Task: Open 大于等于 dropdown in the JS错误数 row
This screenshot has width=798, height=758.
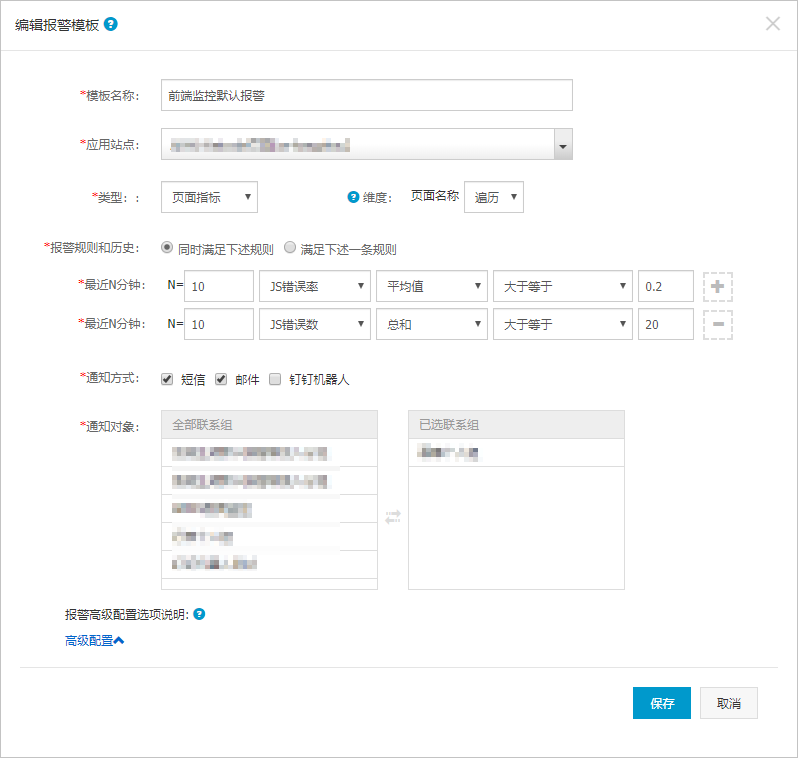Action: point(562,324)
